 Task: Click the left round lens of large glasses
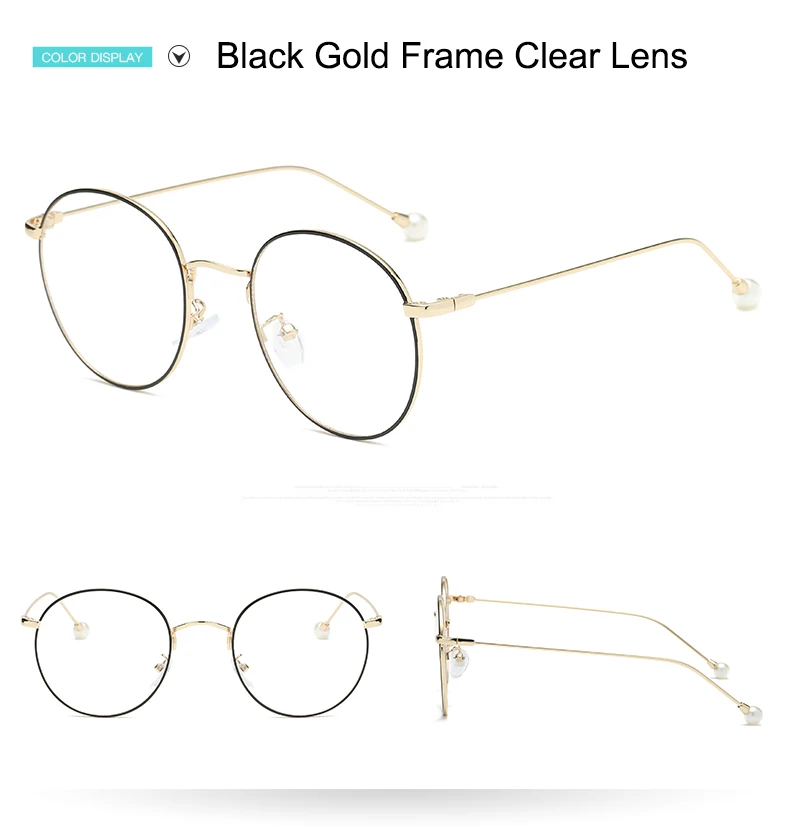(x=114, y=289)
